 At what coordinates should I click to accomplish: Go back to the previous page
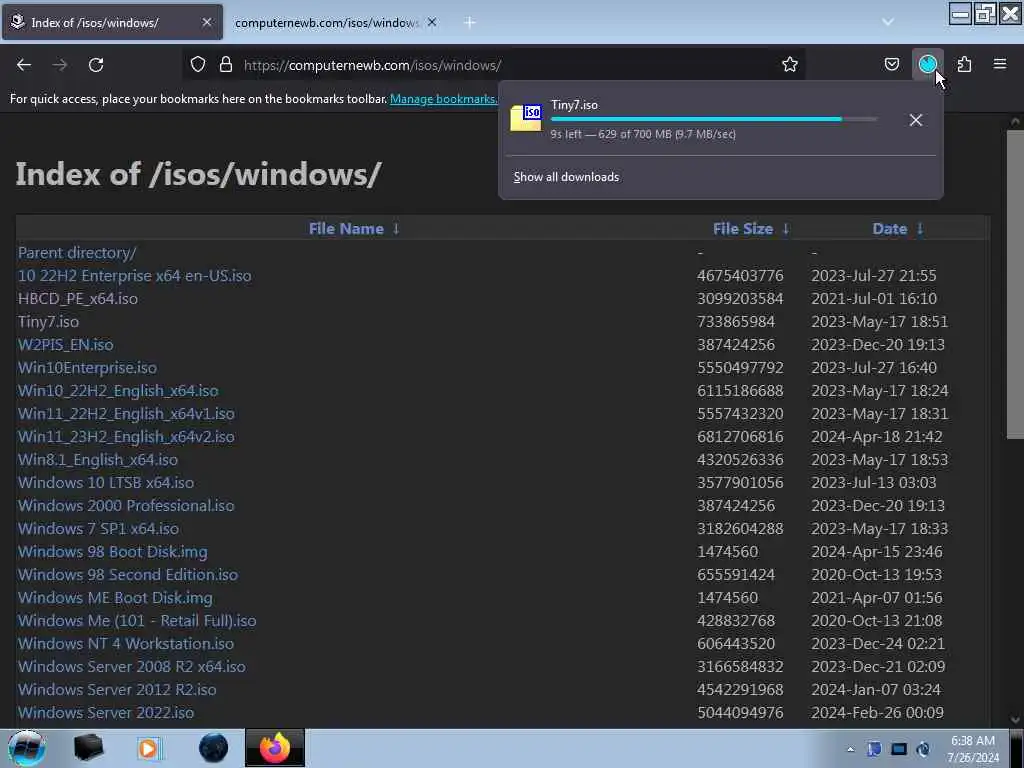tap(24, 65)
